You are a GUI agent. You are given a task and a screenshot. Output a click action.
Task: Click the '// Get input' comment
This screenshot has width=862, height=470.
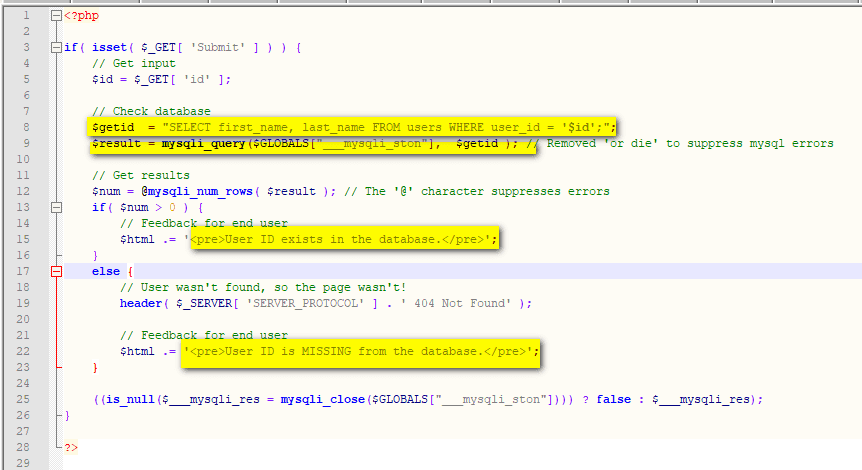(130, 64)
